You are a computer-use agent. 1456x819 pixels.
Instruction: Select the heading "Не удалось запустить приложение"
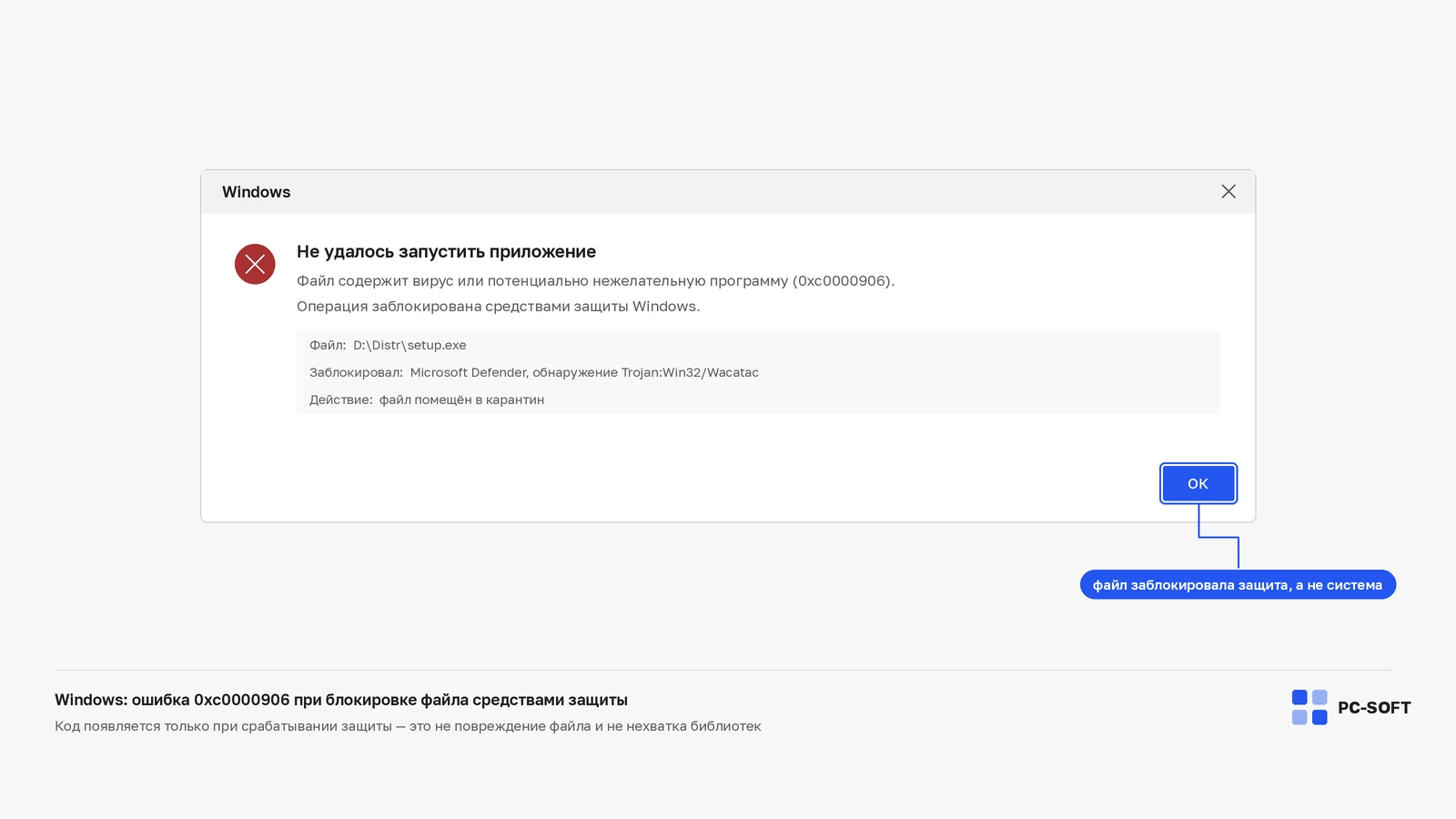click(446, 251)
